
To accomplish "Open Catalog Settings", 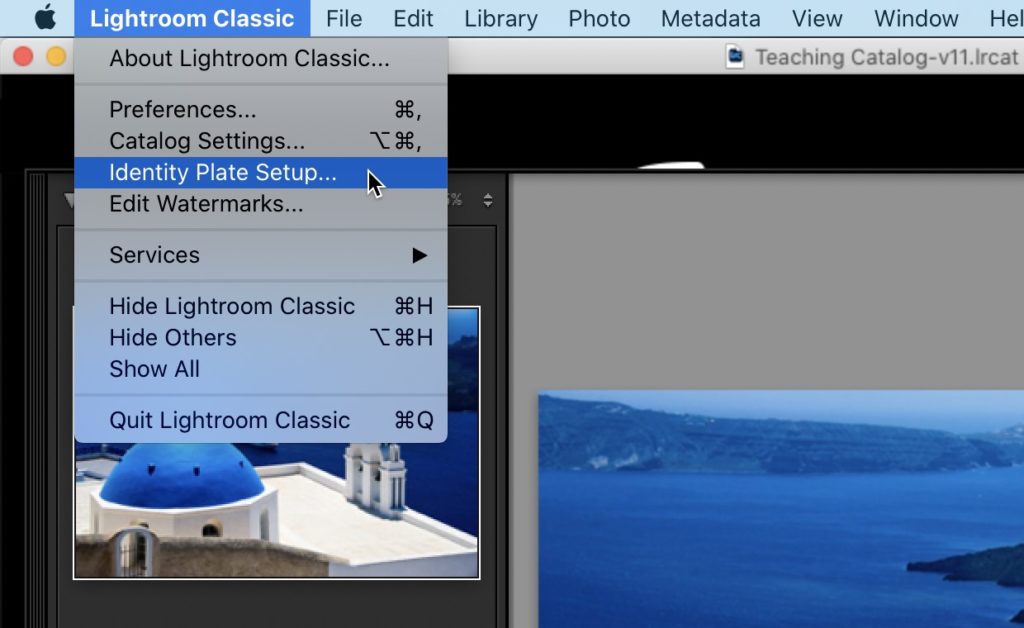I will (261, 141).
